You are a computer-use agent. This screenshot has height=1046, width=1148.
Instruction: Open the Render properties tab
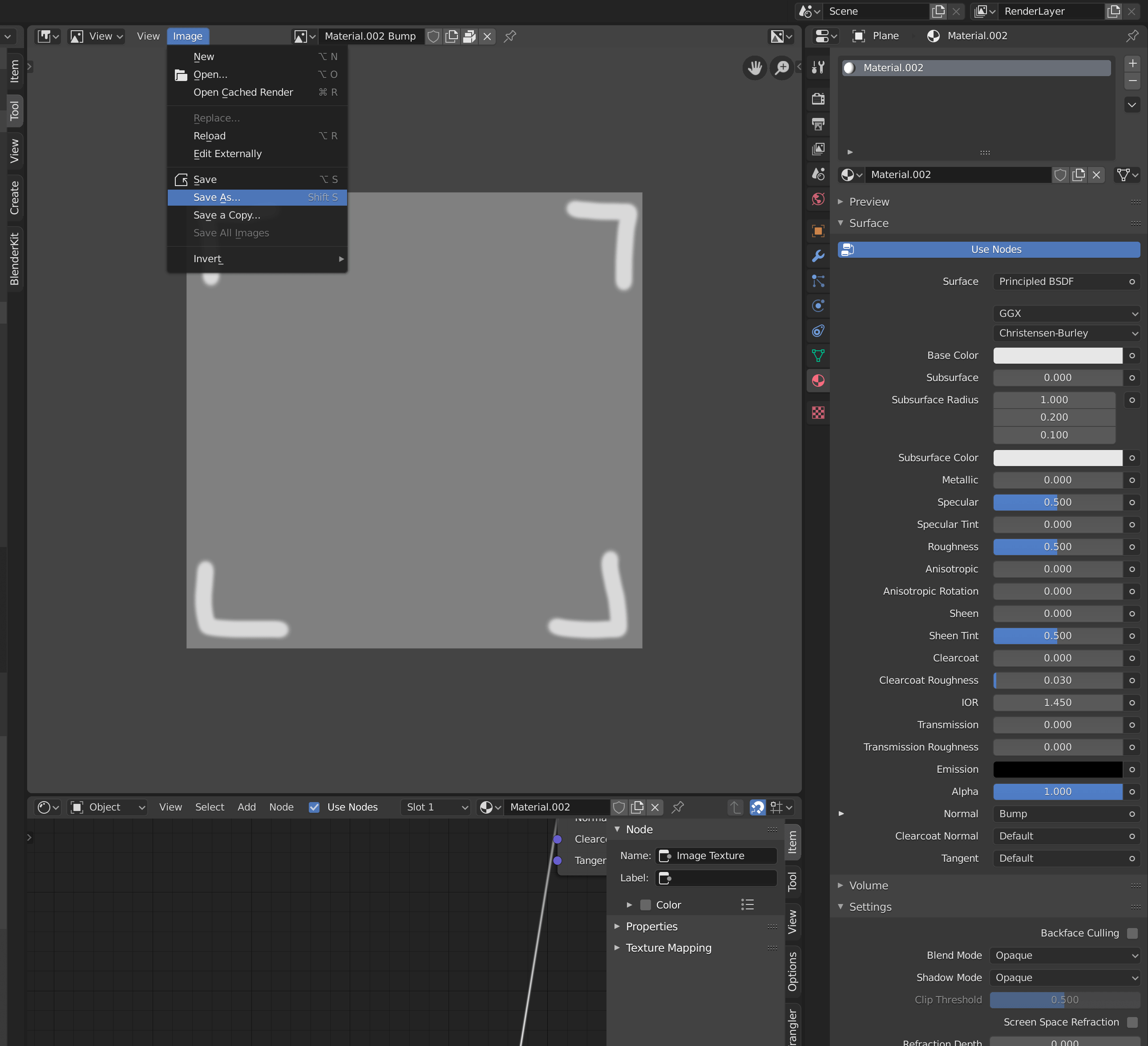[x=818, y=98]
